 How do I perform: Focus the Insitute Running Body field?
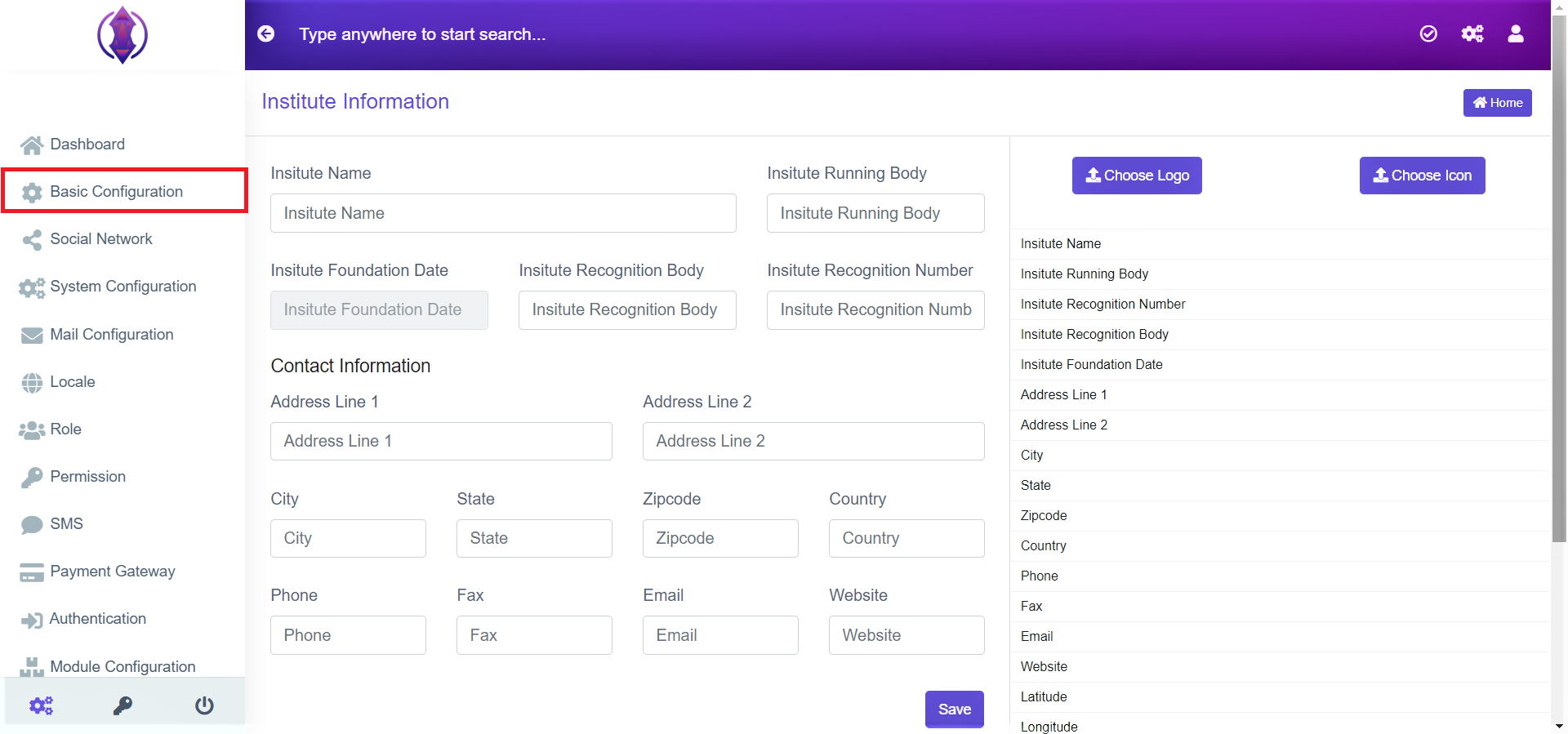pos(875,213)
